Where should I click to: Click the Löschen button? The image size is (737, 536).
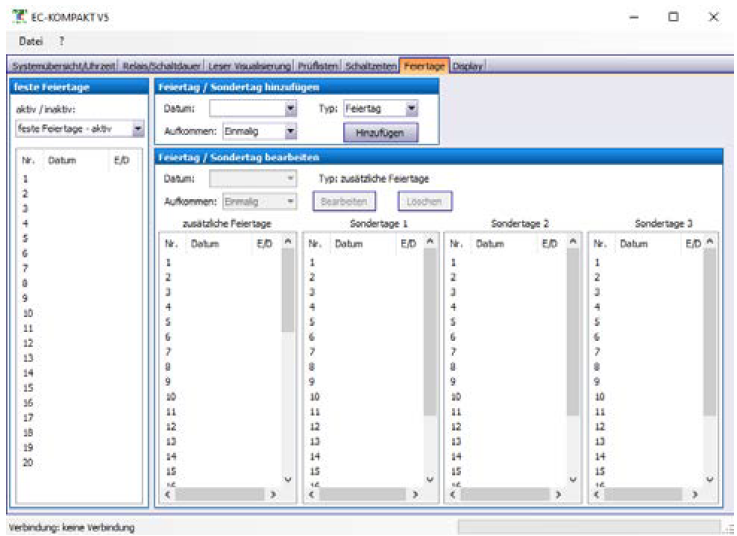click(x=424, y=201)
